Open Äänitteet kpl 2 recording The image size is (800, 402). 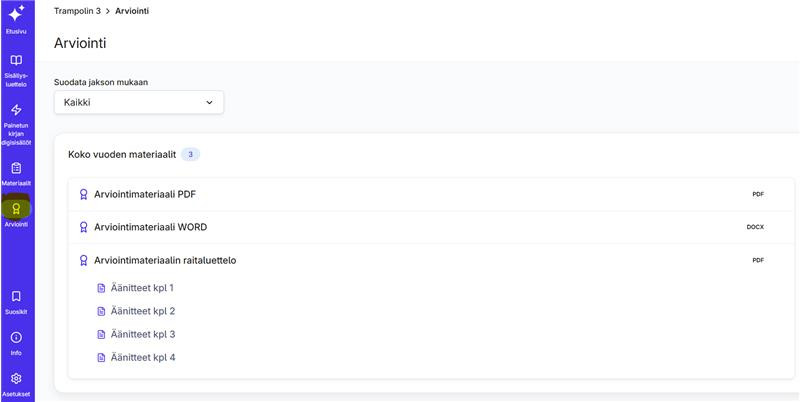143,311
